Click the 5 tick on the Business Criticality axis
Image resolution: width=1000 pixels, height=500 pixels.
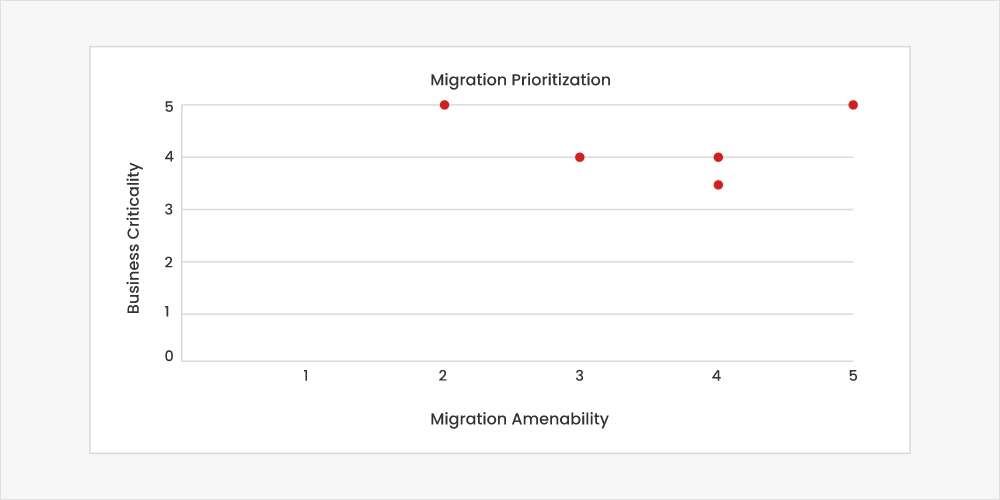(169, 106)
